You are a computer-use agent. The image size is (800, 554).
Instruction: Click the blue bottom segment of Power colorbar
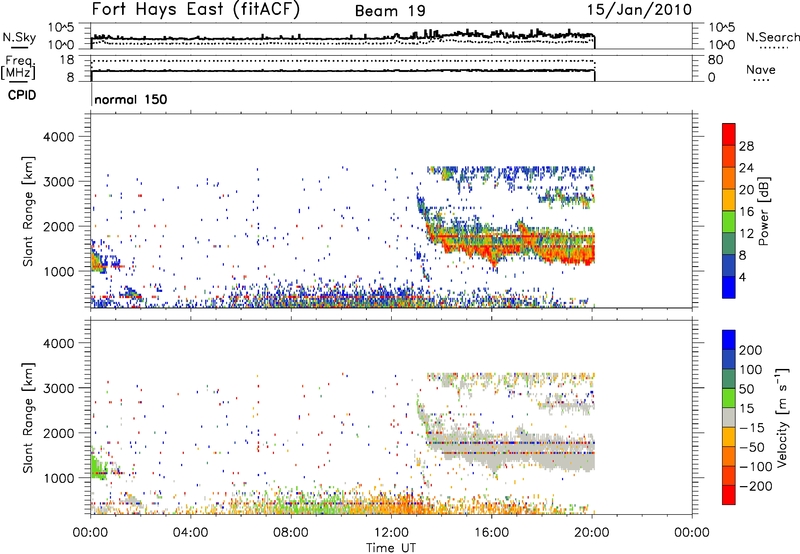[x=729, y=287]
